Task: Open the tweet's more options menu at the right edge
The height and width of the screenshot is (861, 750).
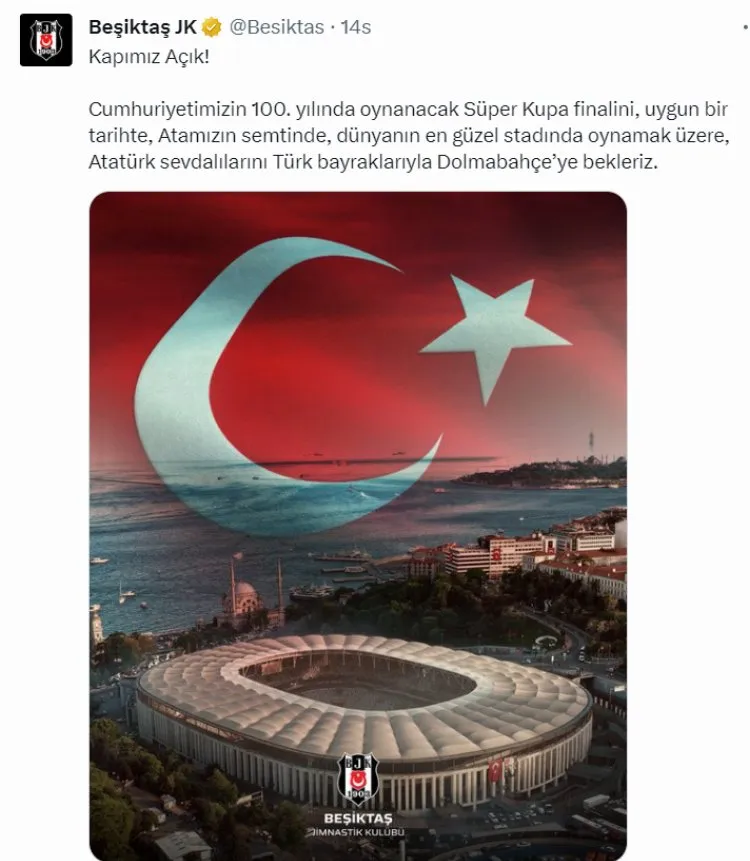Action: pyautogui.click(x=745, y=27)
